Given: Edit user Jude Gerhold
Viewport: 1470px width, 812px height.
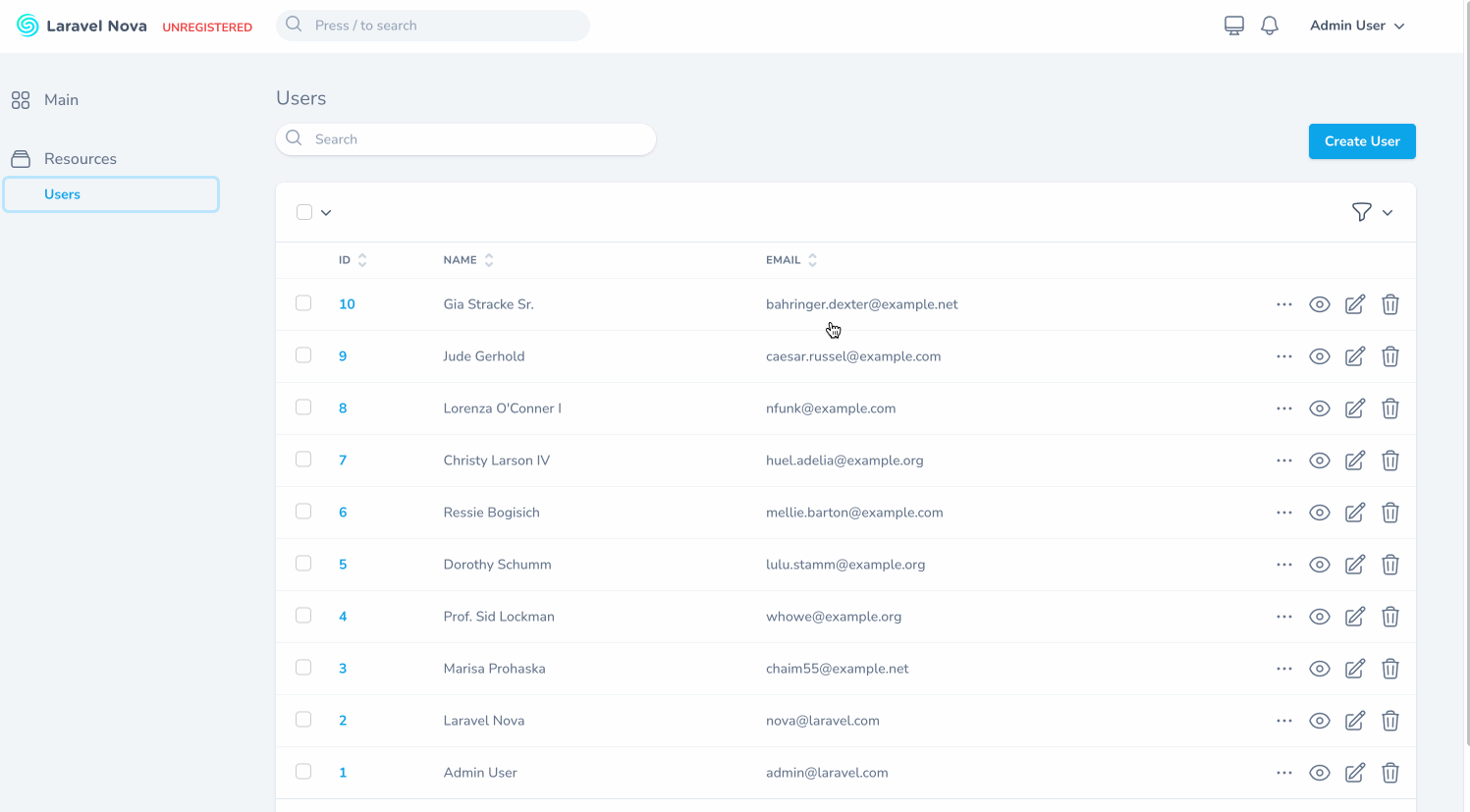Looking at the screenshot, I should pos(1355,356).
